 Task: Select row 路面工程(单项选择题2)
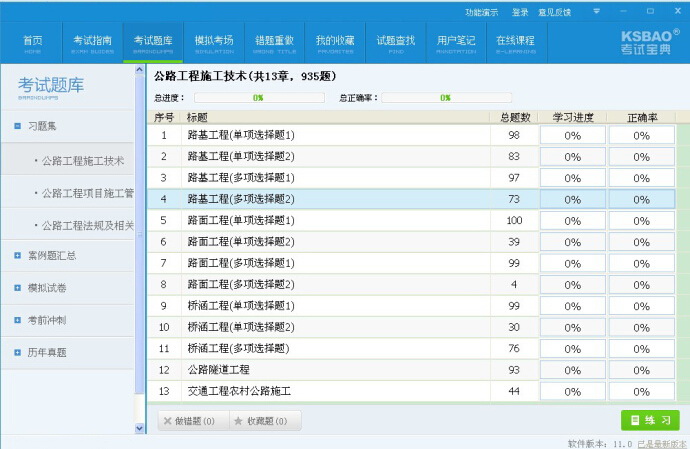tap(411, 242)
